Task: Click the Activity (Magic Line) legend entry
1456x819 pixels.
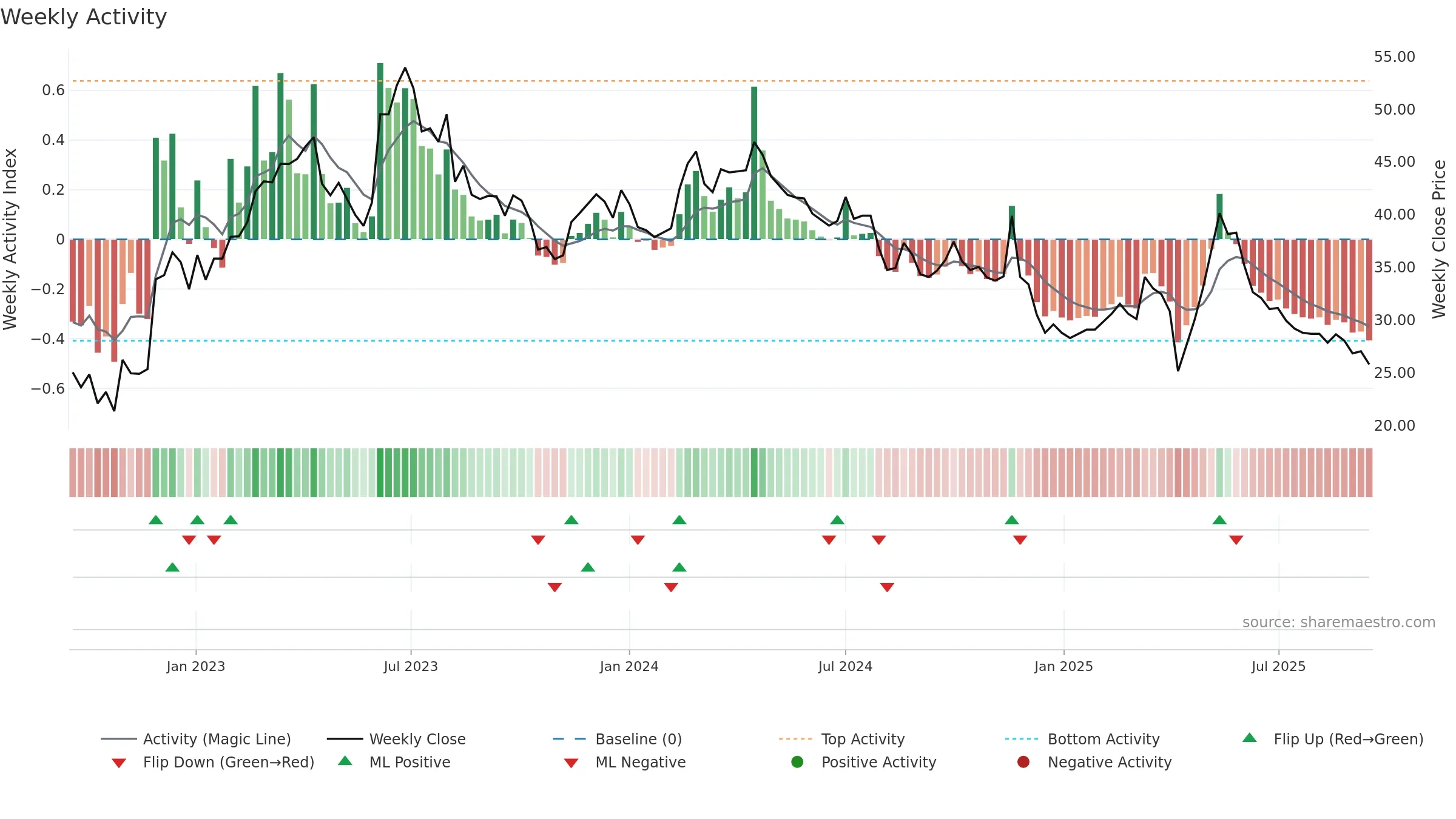Action: [x=196, y=739]
